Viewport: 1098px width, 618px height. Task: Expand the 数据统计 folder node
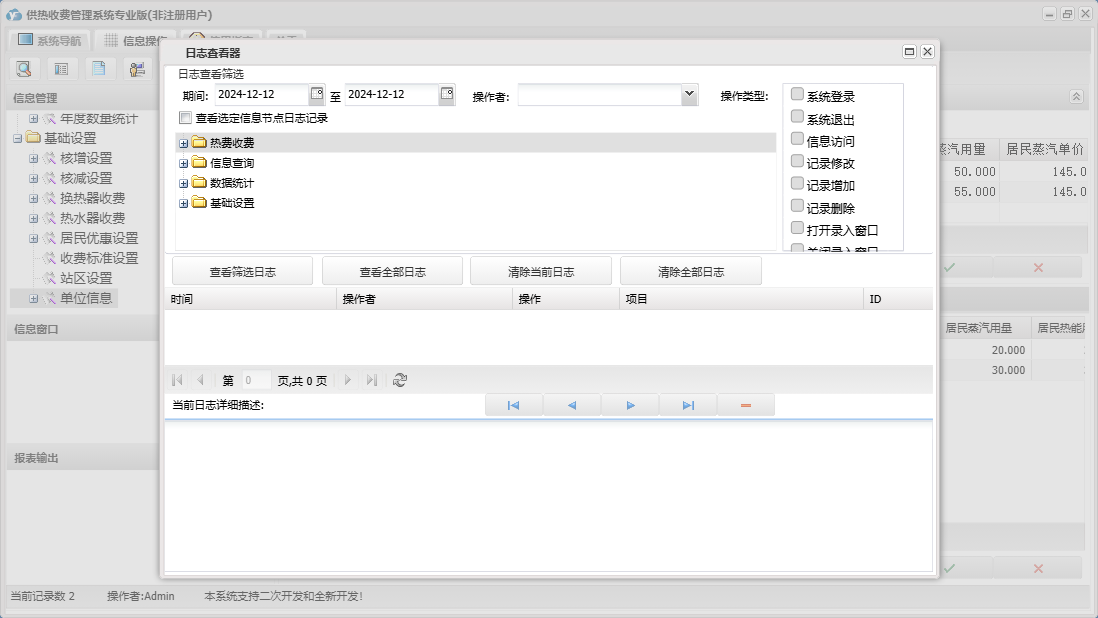183,183
